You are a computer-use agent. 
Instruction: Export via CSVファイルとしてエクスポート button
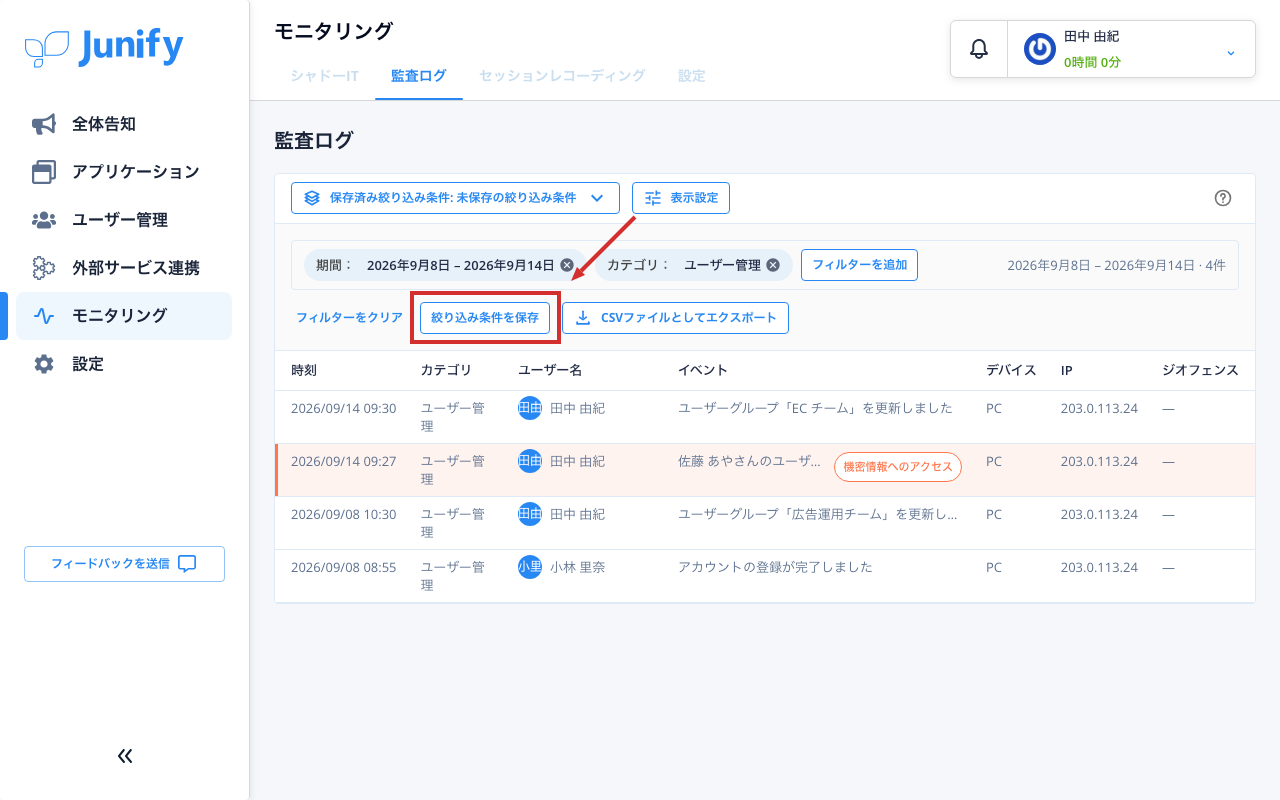coord(675,318)
